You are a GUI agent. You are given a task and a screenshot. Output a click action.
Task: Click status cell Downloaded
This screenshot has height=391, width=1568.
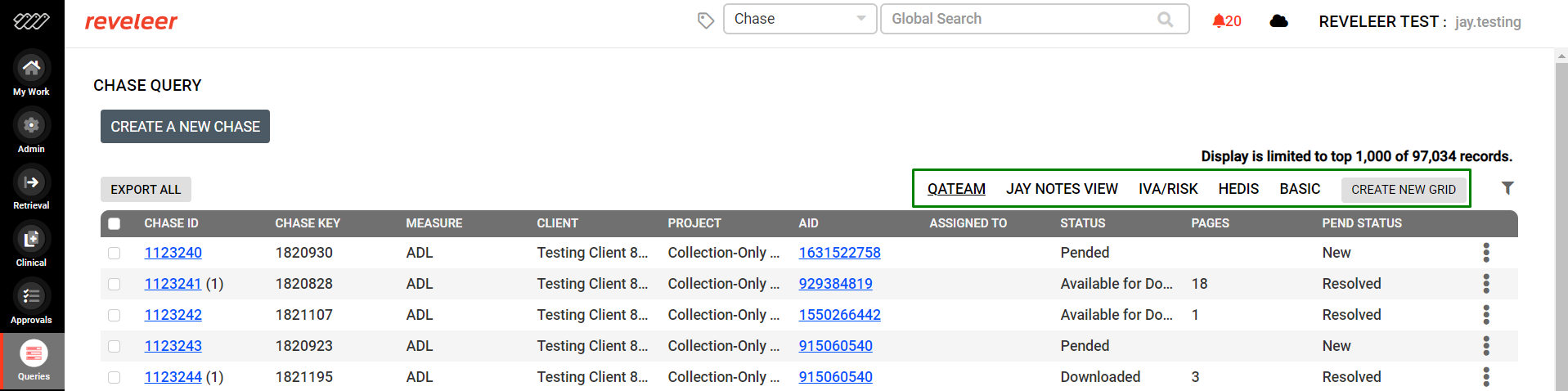point(1100,377)
